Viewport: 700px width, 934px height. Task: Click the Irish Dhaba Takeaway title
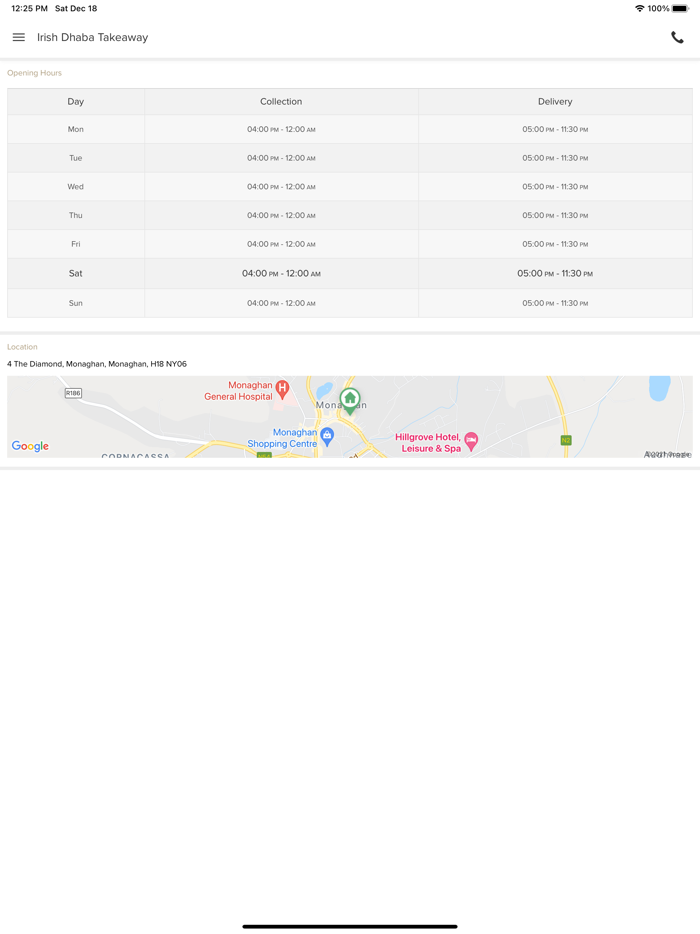92,38
